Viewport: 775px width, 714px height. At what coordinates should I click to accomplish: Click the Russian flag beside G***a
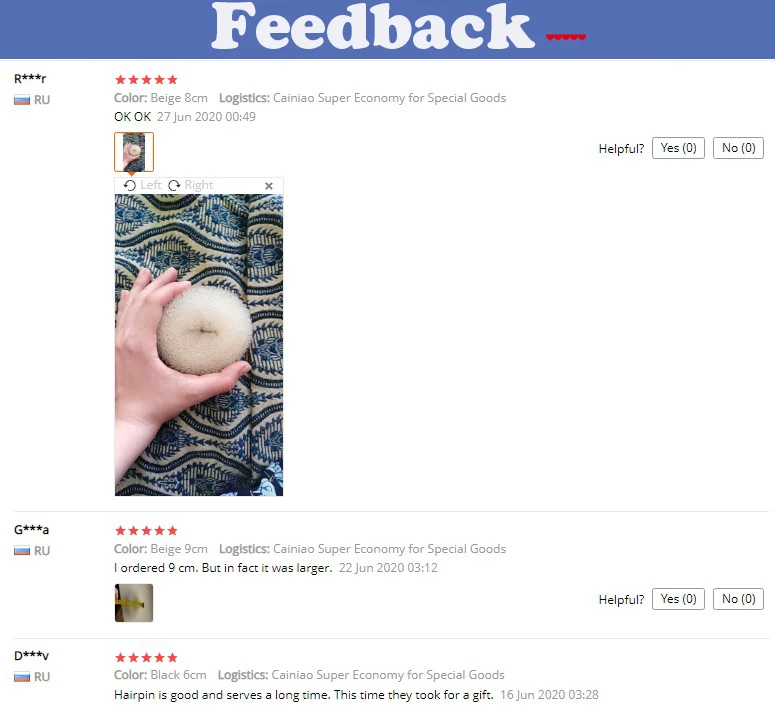pyautogui.click(x=22, y=550)
